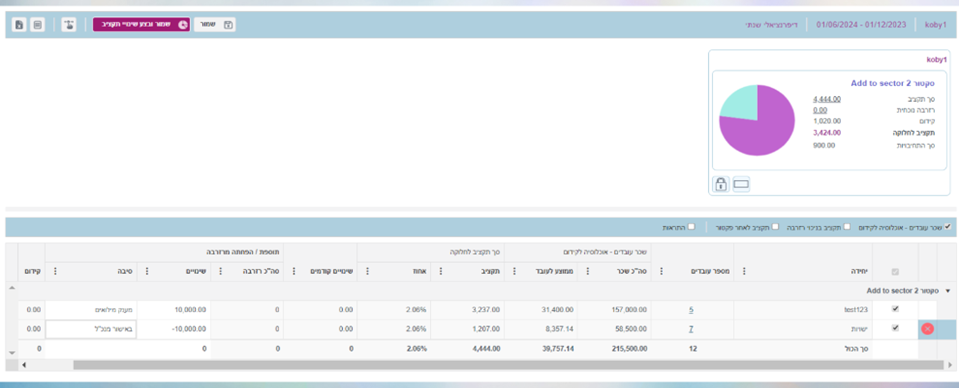The image size is (959, 388).
Task: Click the 4,444.00 total budget link
Action: 827,99
